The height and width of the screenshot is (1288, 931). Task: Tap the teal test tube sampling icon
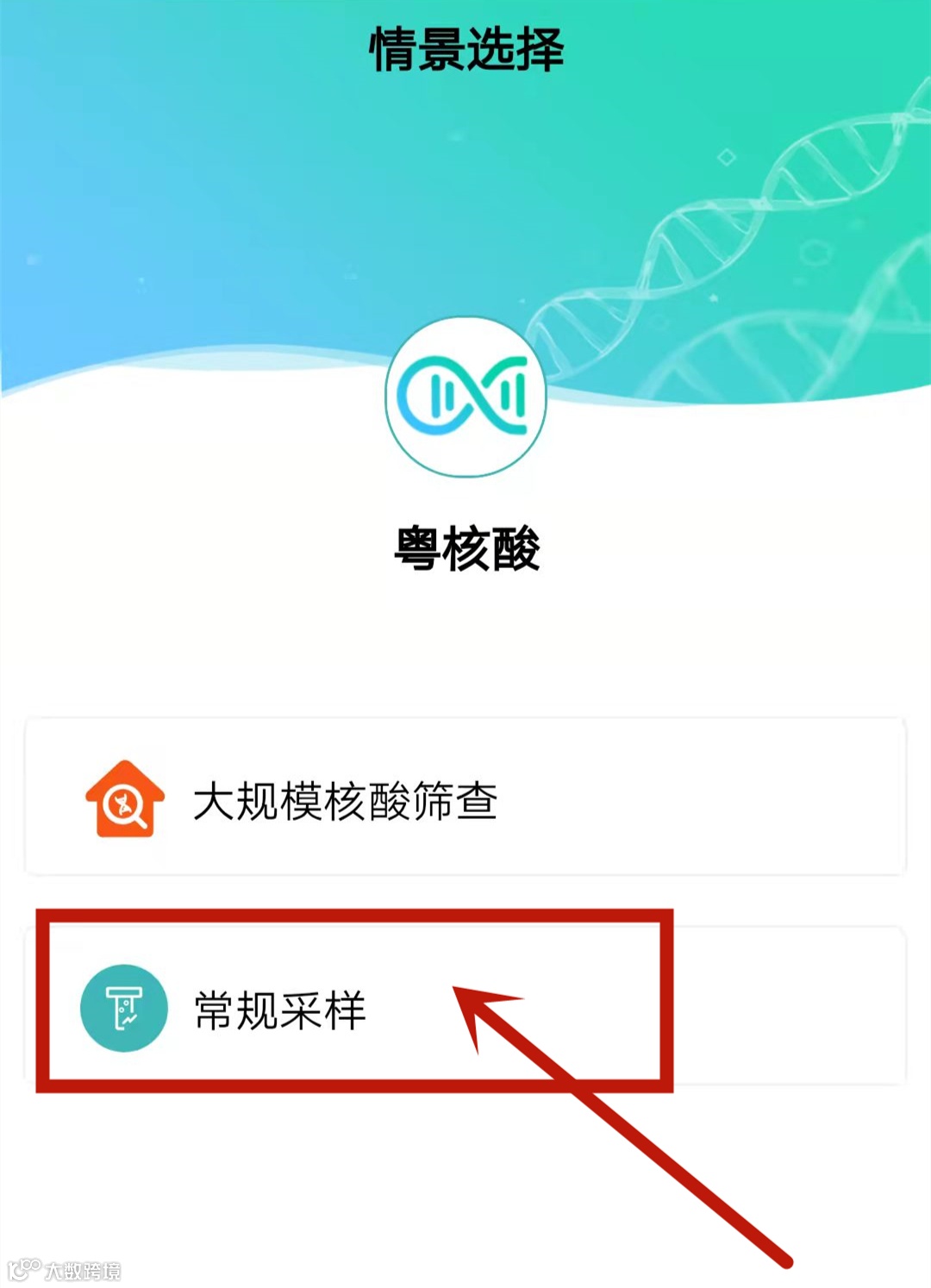click(x=124, y=1008)
